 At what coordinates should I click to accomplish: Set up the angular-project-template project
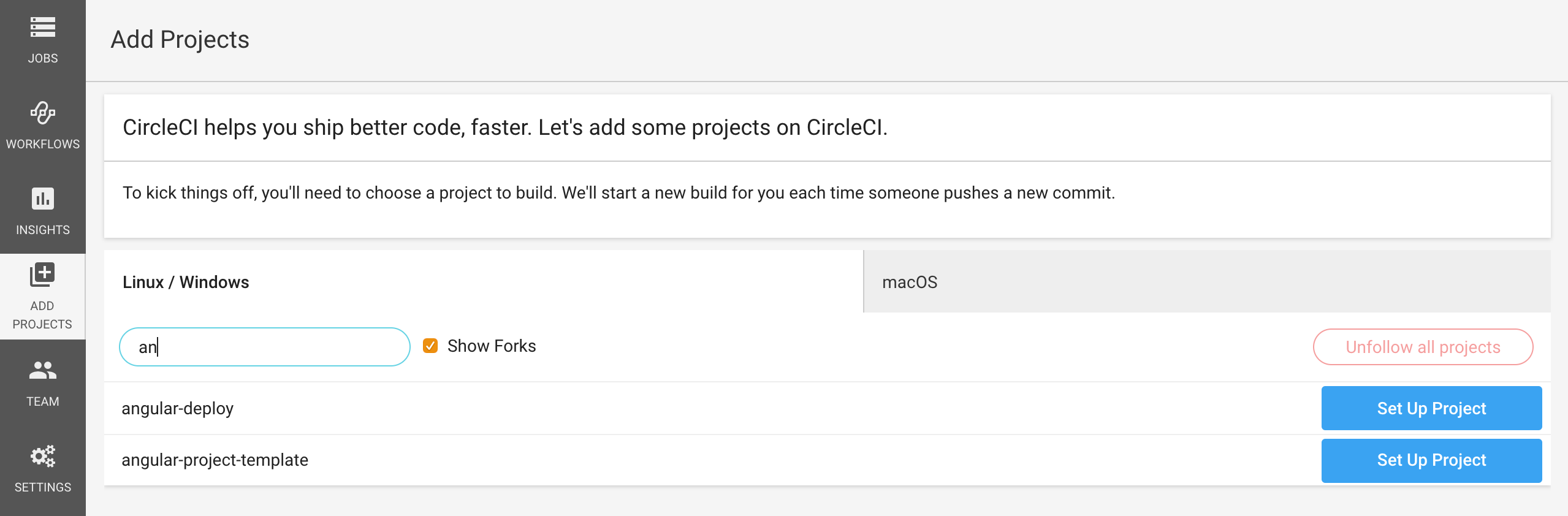click(x=1431, y=460)
